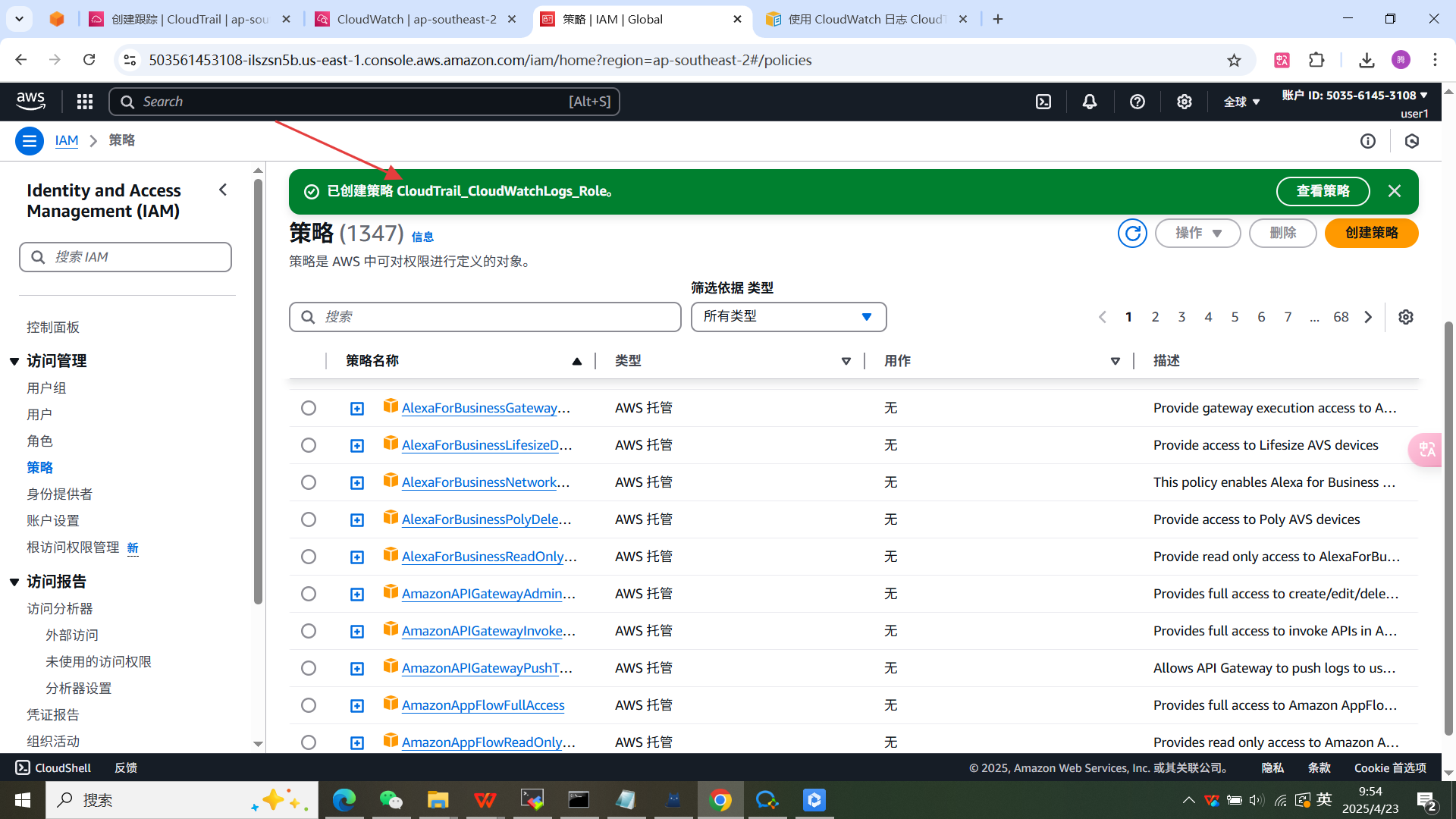Open the 所有类型 filter dropdown
The image size is (1456, 819).
pyautogui.click(x=789, y=317)
